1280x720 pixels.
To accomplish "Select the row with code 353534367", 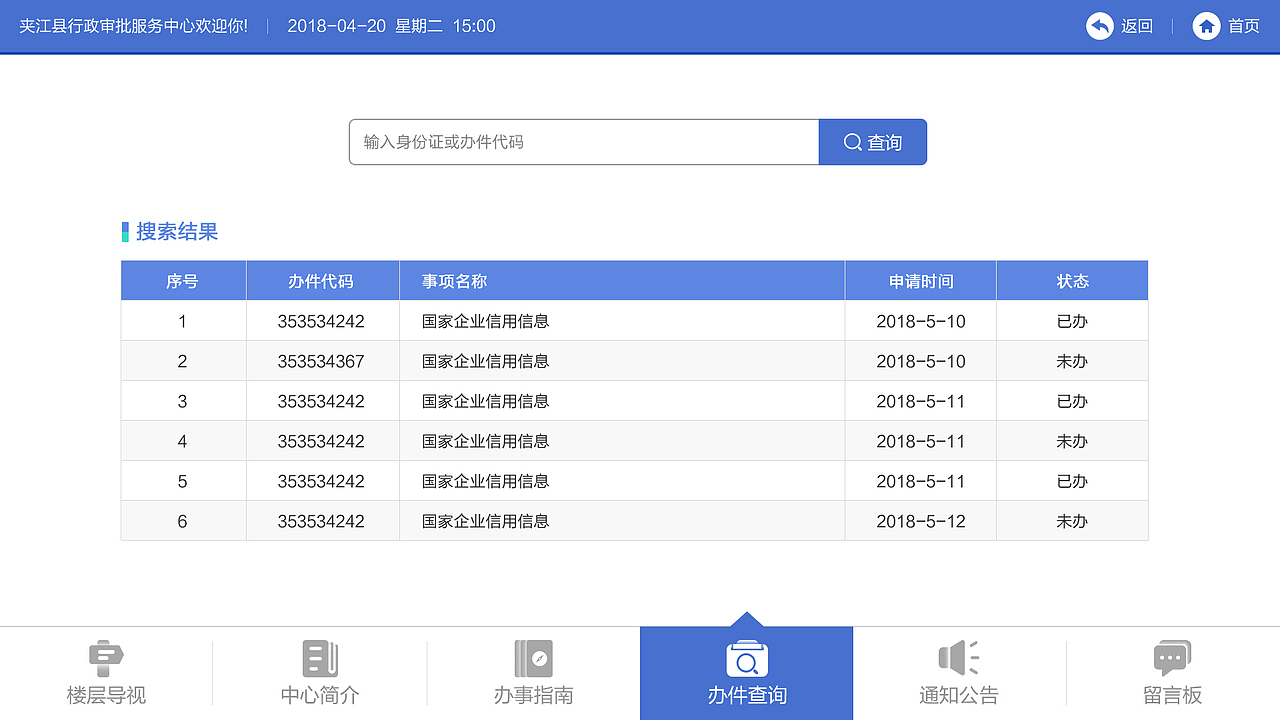I will pyautogui.click(x=634, y=361).
